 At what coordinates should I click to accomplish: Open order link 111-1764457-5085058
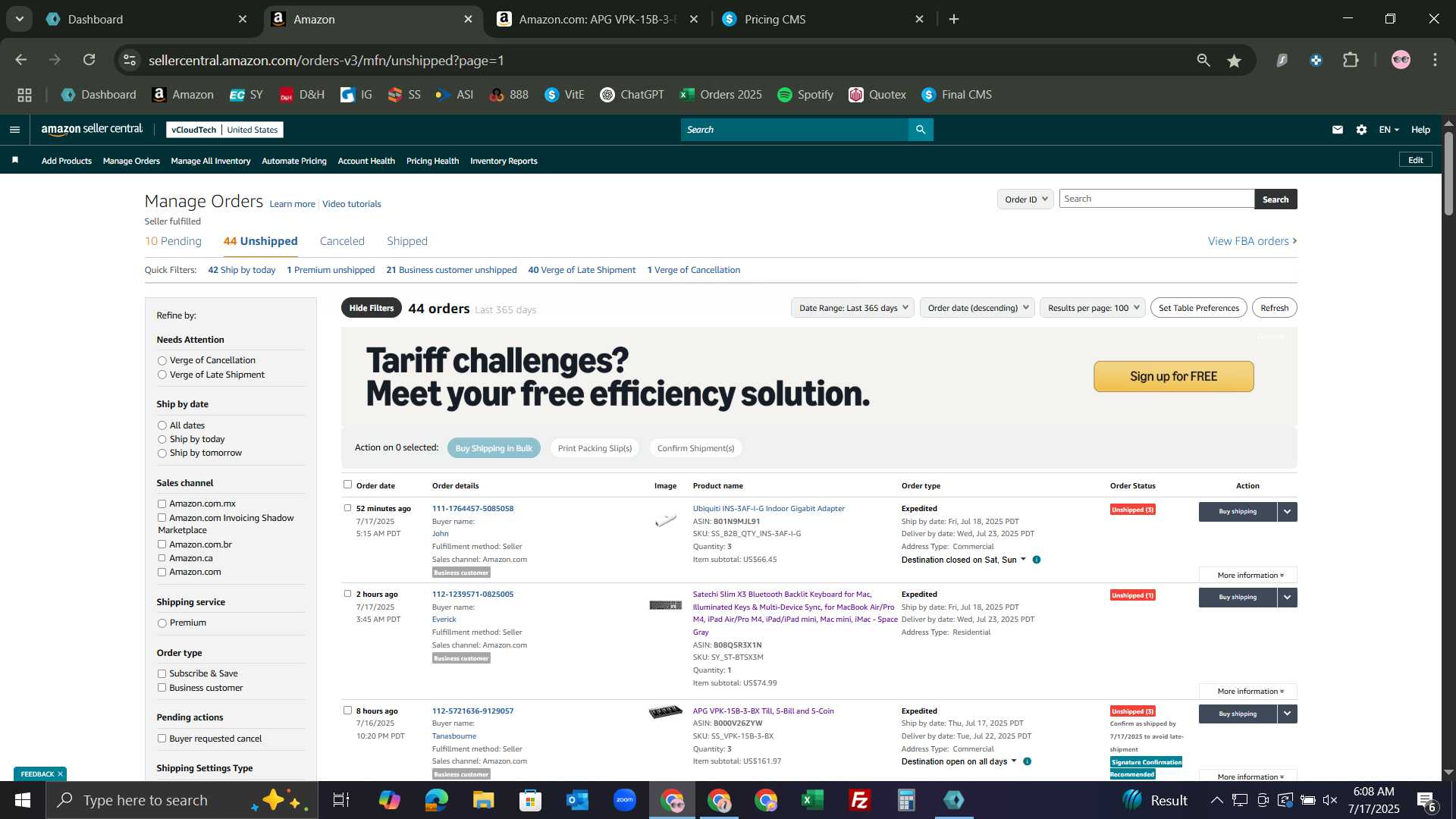pos(472,509)
